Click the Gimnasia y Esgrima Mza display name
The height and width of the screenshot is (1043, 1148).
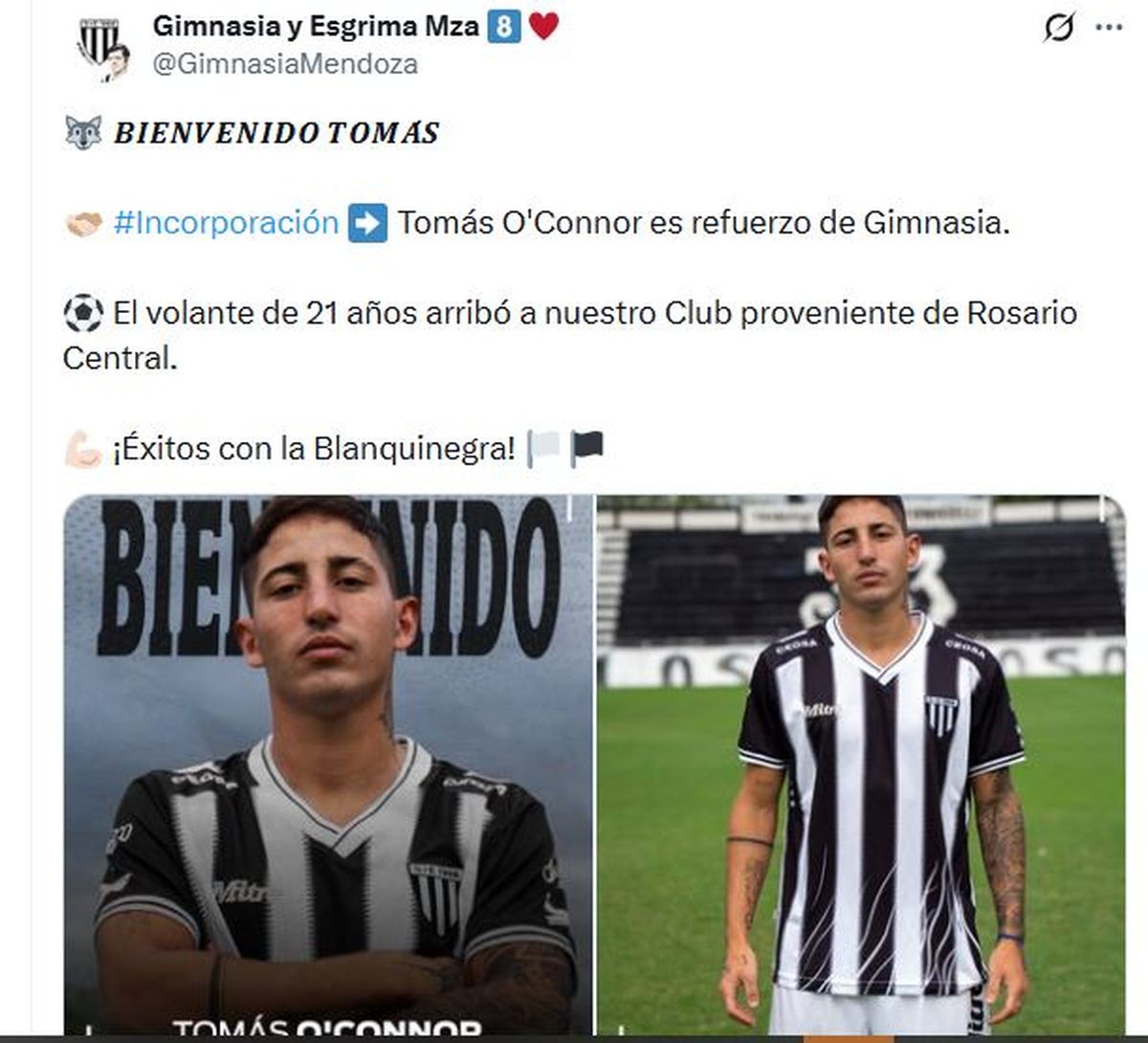(x=315, y=26)
